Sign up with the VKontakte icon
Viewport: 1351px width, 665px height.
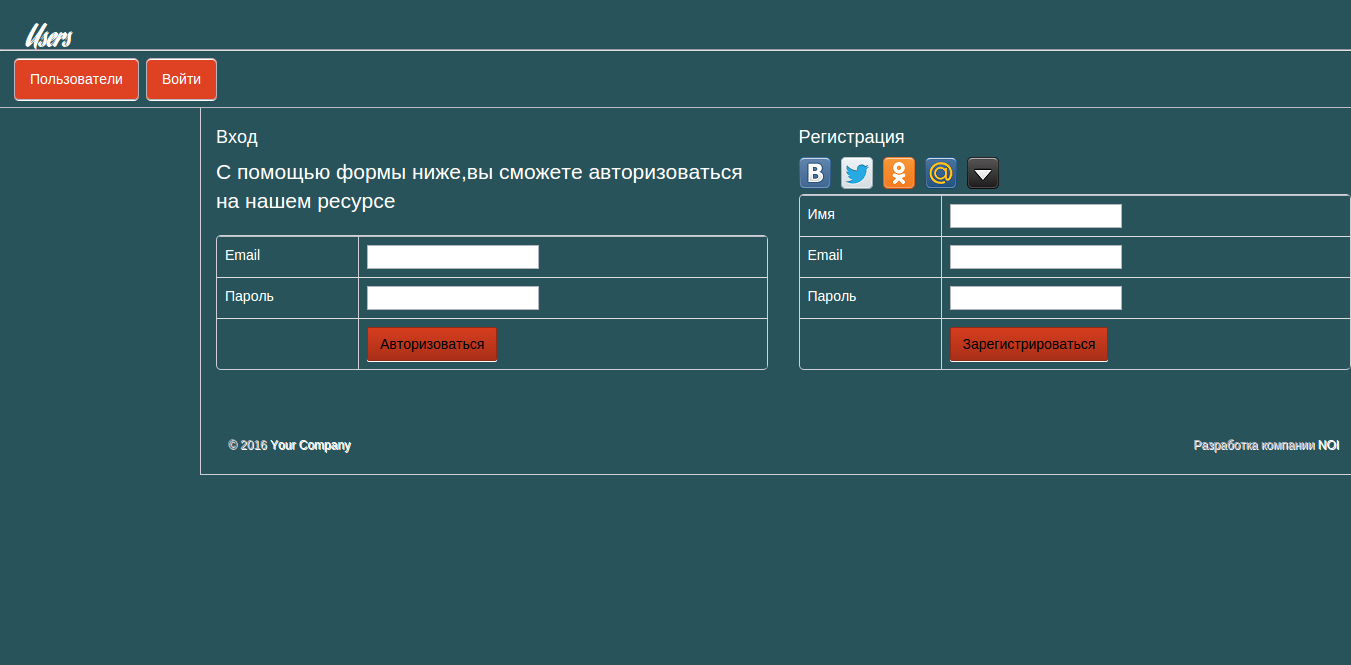(x=815, y=173)
